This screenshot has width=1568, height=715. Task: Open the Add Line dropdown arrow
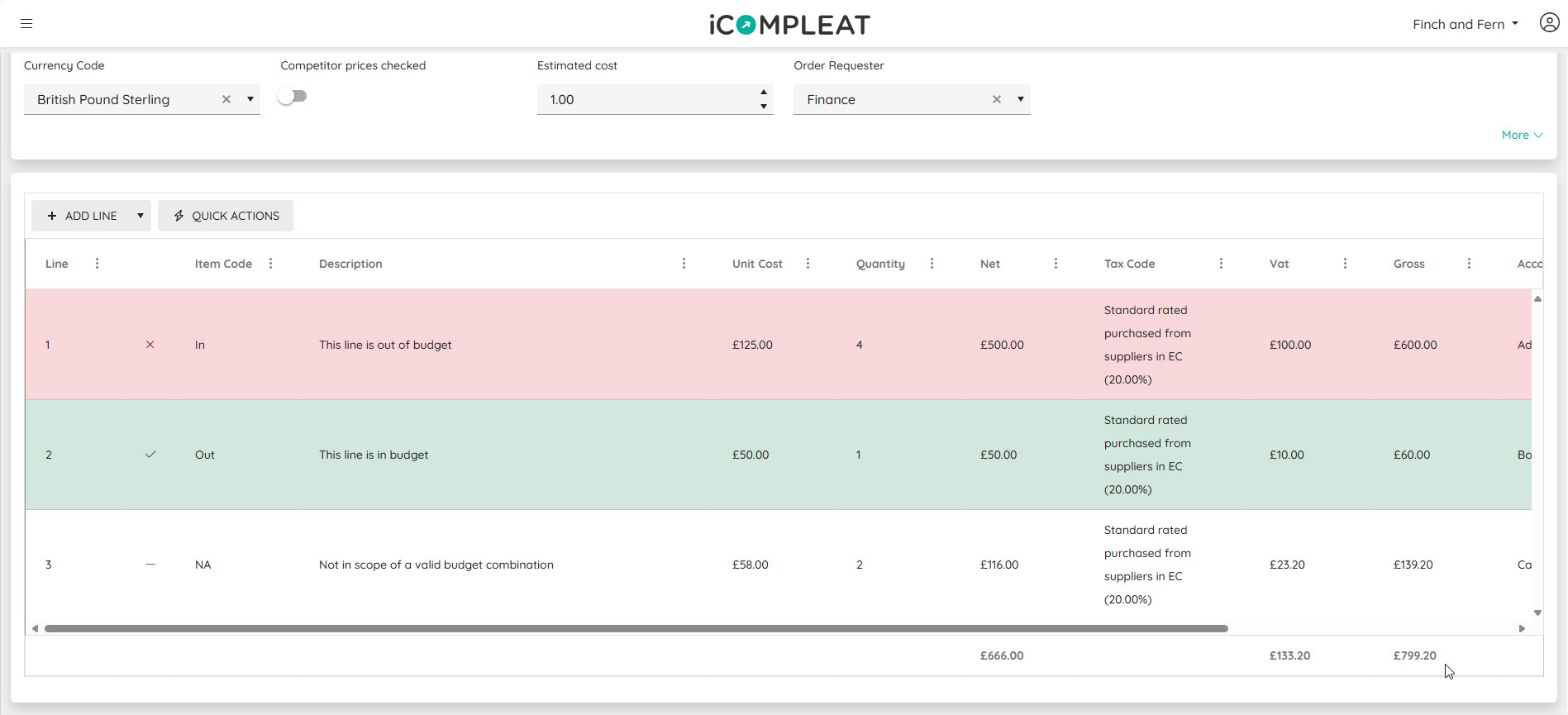(x=141, y=216)
